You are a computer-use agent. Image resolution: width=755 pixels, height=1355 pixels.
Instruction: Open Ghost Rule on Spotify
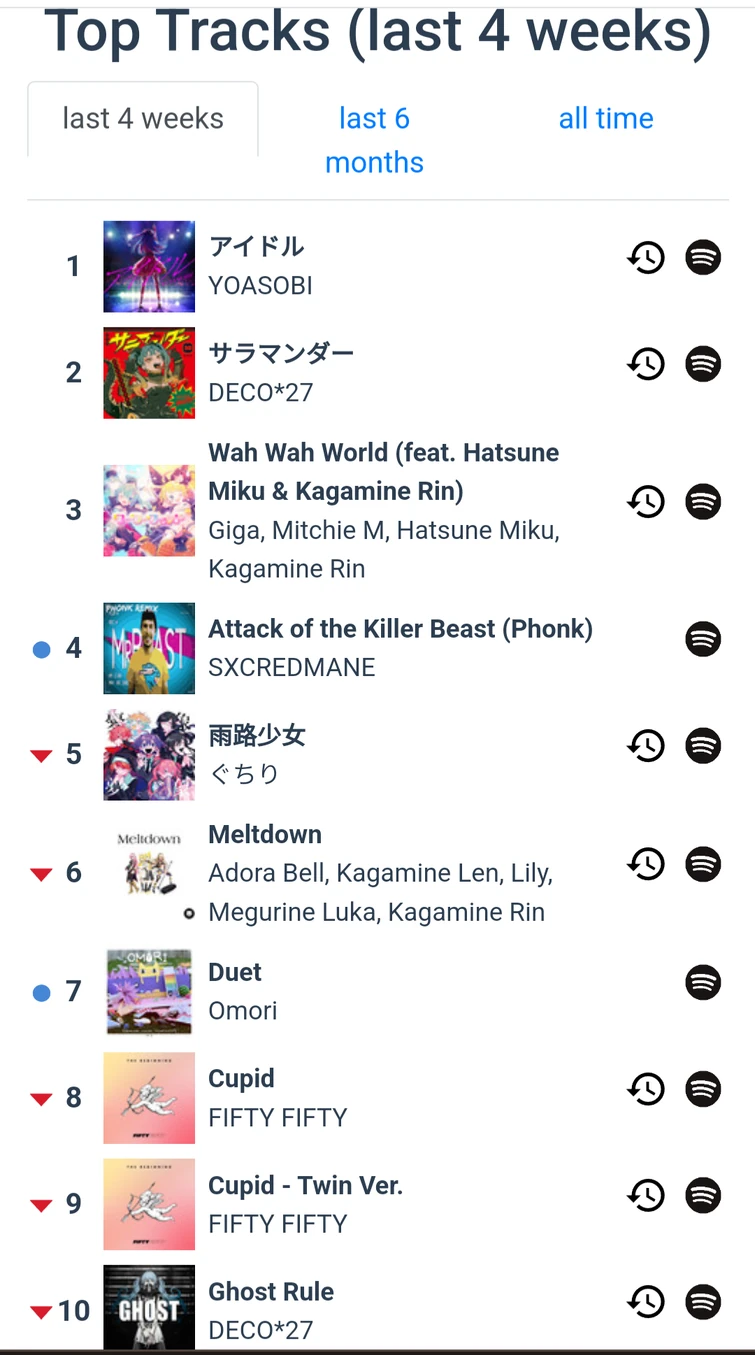coord(703,1301)
